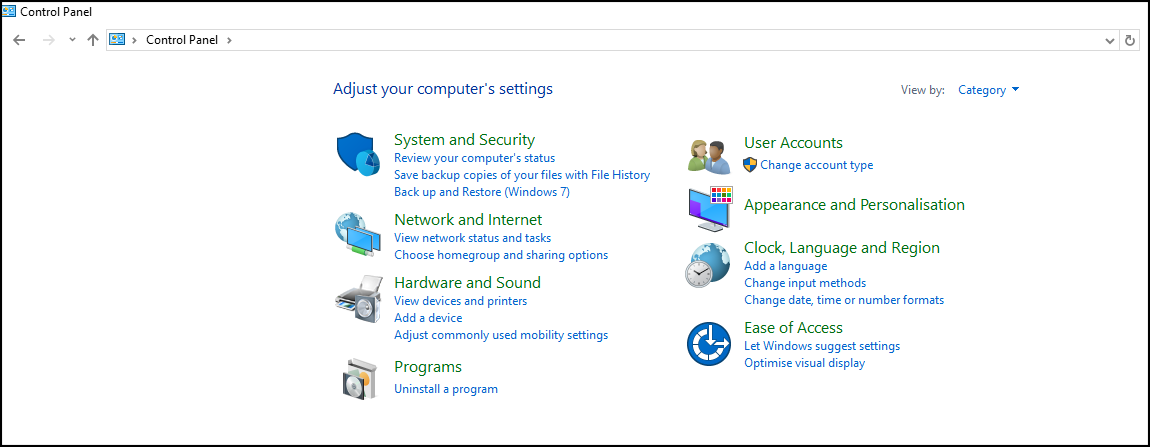This screenshot has width=1150, height=447.
Task: Open Hardware and Sound heading
Action: (467, 283)
